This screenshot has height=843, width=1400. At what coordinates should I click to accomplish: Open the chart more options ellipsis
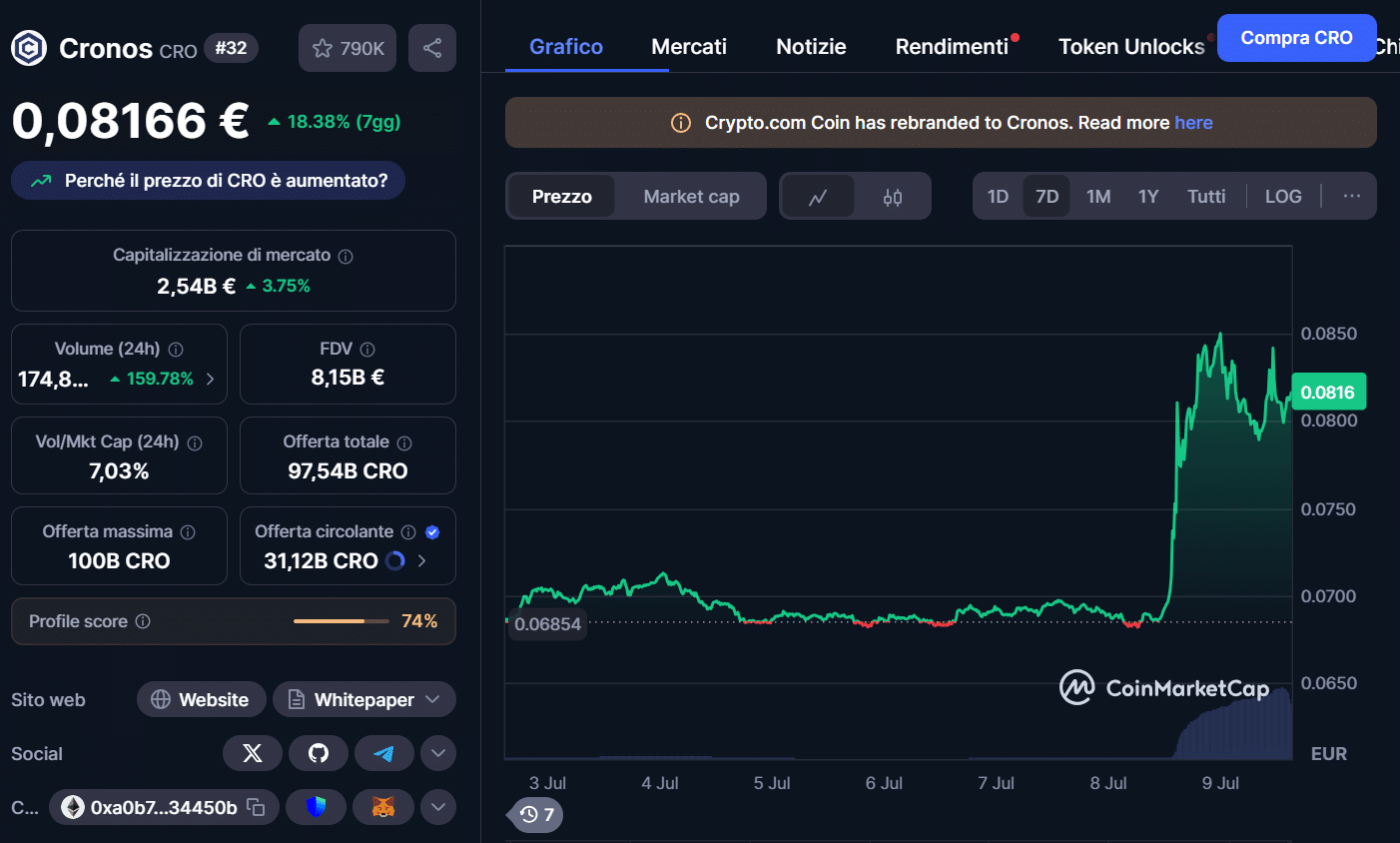1352,196
